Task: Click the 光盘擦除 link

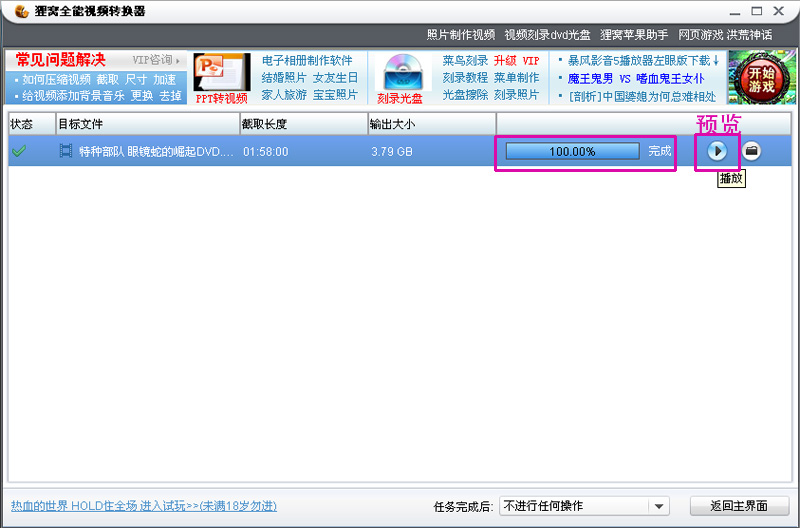Action: click(465, 95)
